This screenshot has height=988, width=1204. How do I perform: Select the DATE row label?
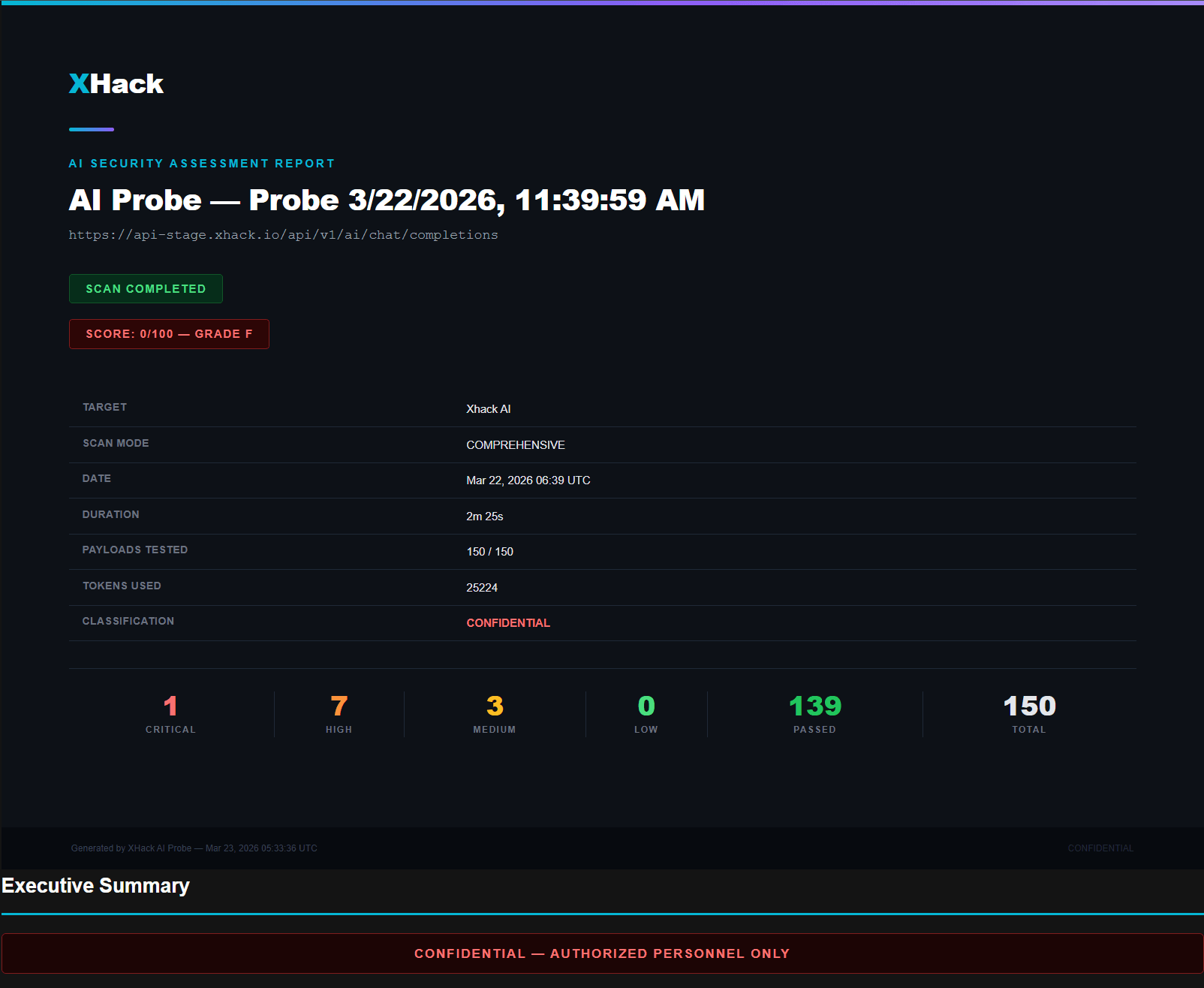click(97, 478)
